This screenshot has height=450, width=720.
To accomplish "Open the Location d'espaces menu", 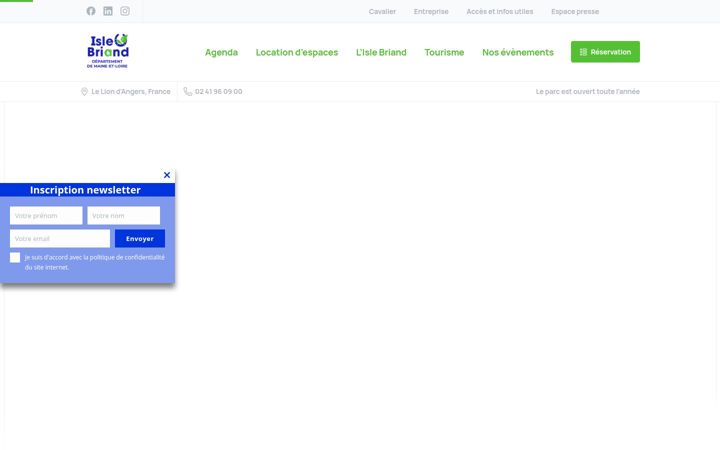I will click(x=297, y=52).
